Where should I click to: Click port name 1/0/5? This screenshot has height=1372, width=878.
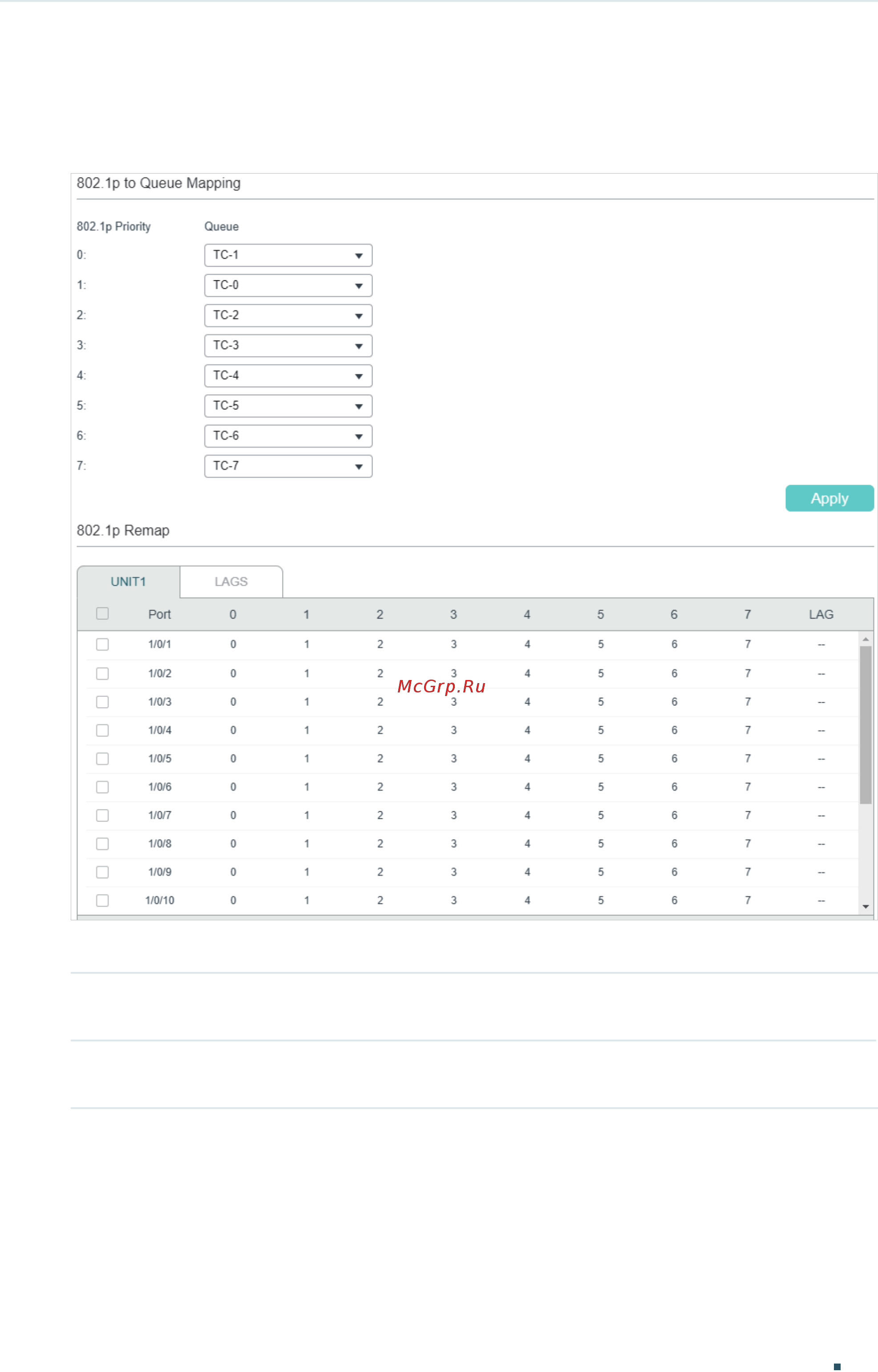160,759
